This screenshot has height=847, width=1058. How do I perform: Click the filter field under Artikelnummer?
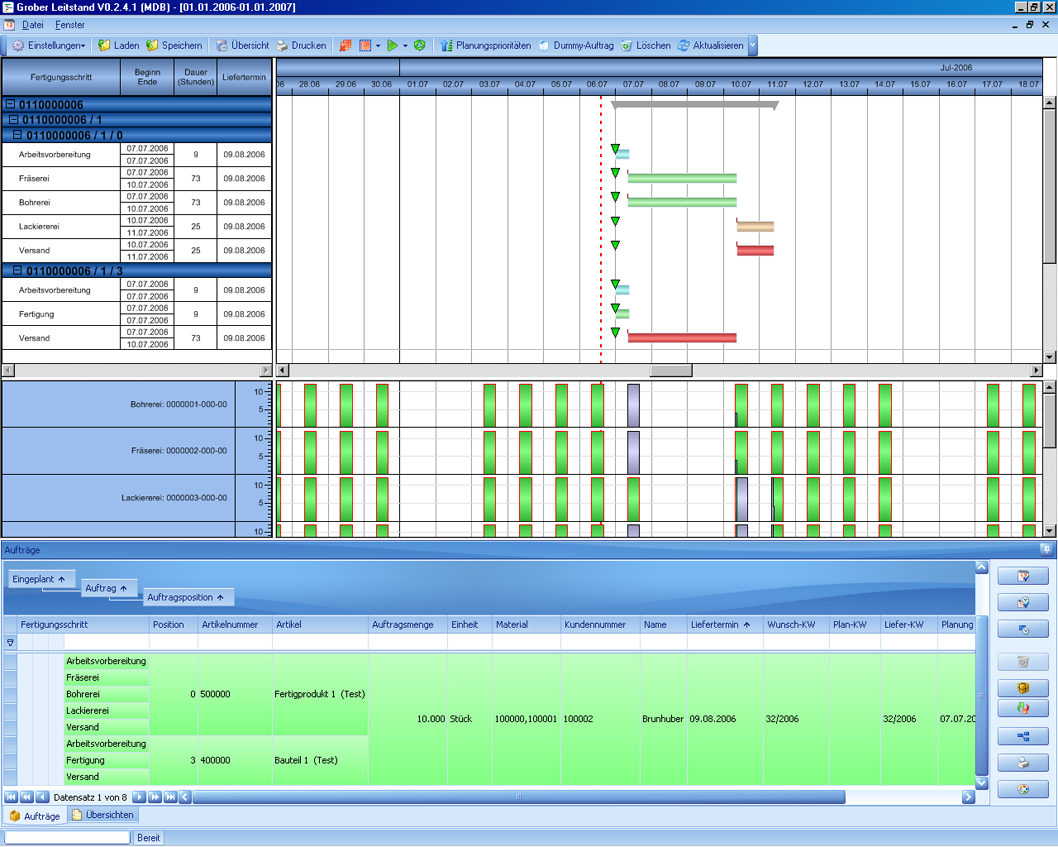point(234,642)
